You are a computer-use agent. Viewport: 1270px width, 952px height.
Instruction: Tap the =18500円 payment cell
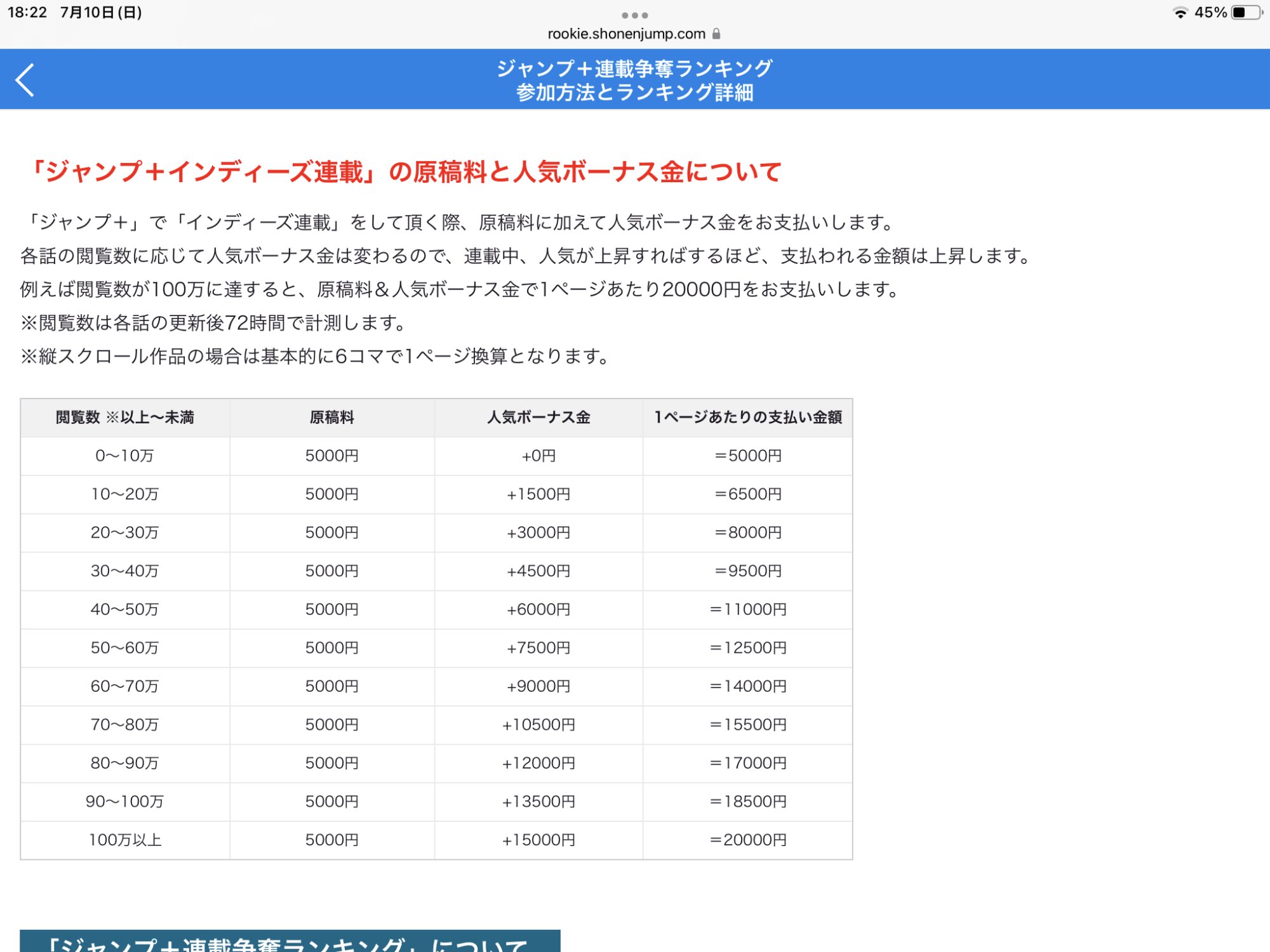(x=748, y=802)
